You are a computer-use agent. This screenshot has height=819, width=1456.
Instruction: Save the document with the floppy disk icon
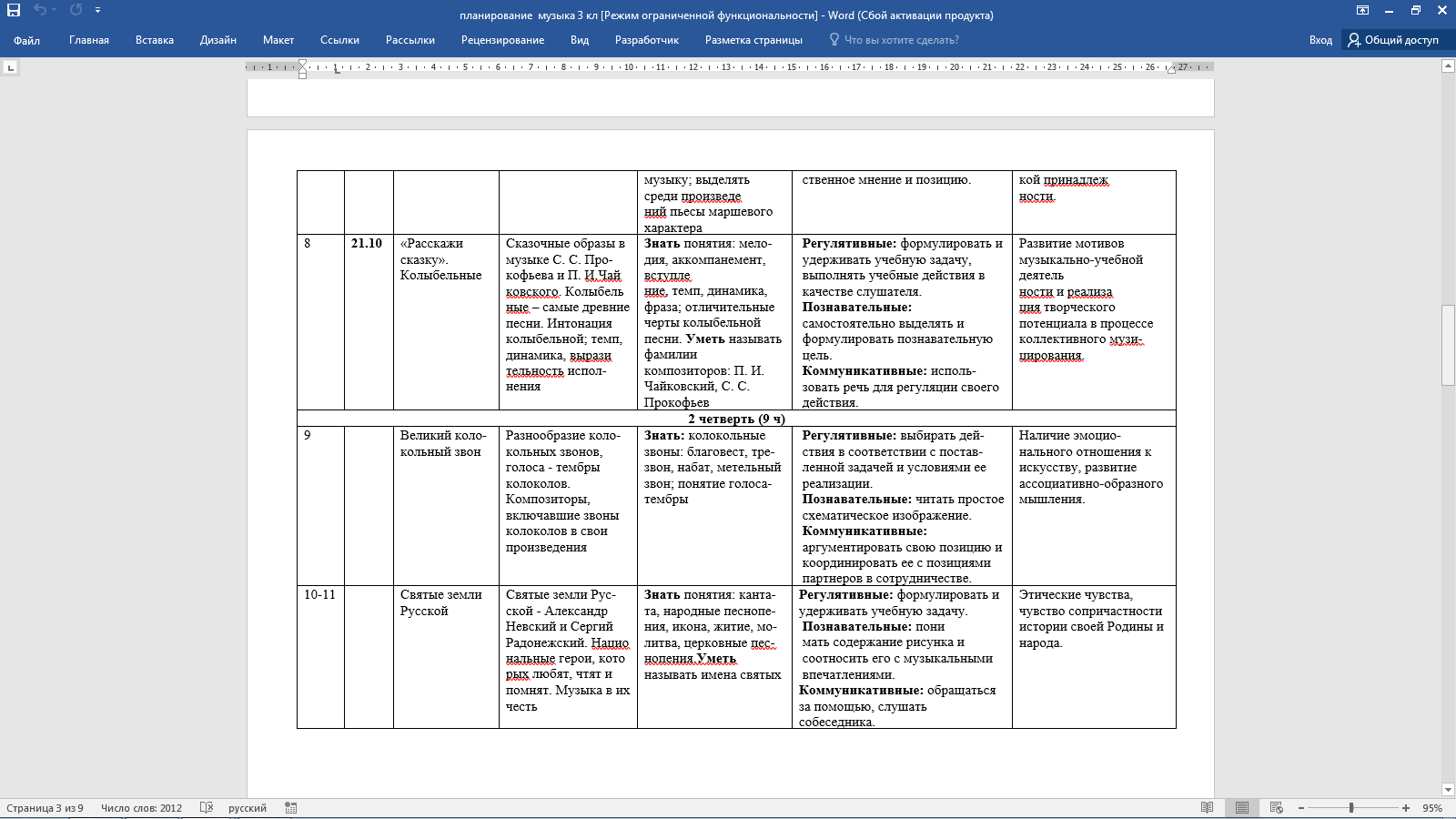(x=14, y=10)
